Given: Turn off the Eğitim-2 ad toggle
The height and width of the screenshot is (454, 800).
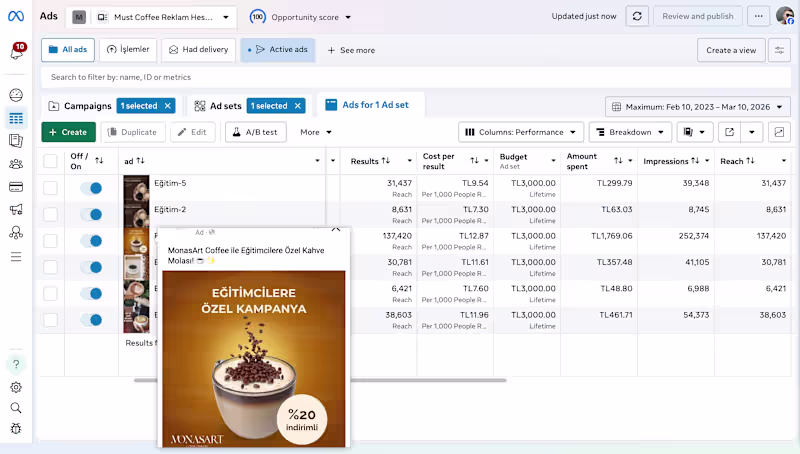Looking at the screenshot, I should click(x=91, y=215).
